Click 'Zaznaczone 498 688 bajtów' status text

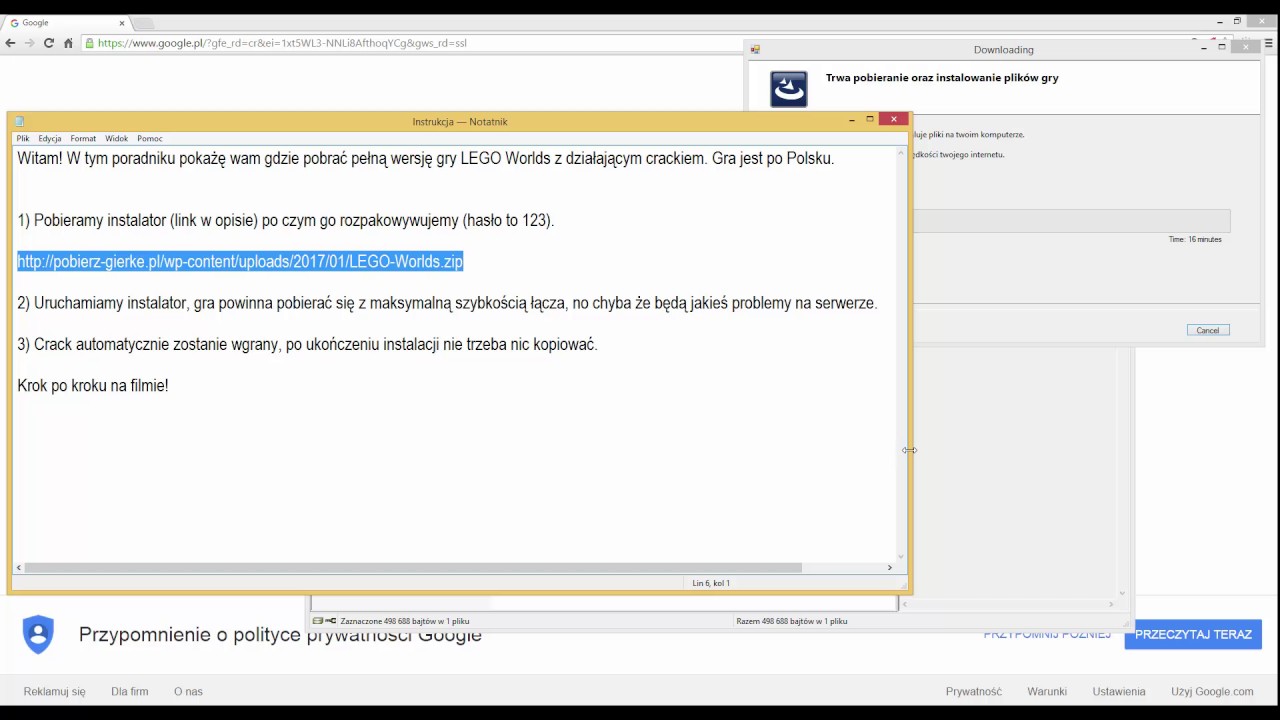[405, 621]
